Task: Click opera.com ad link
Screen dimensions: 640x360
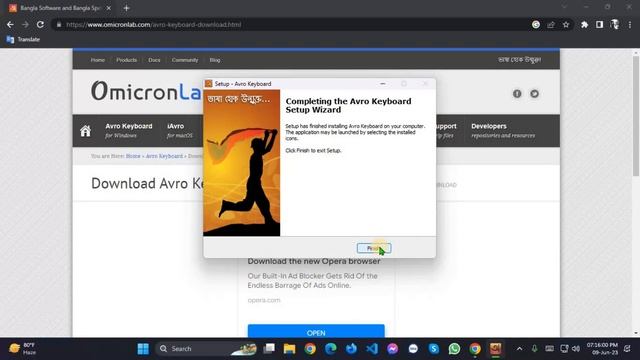Action: (264, 300)
